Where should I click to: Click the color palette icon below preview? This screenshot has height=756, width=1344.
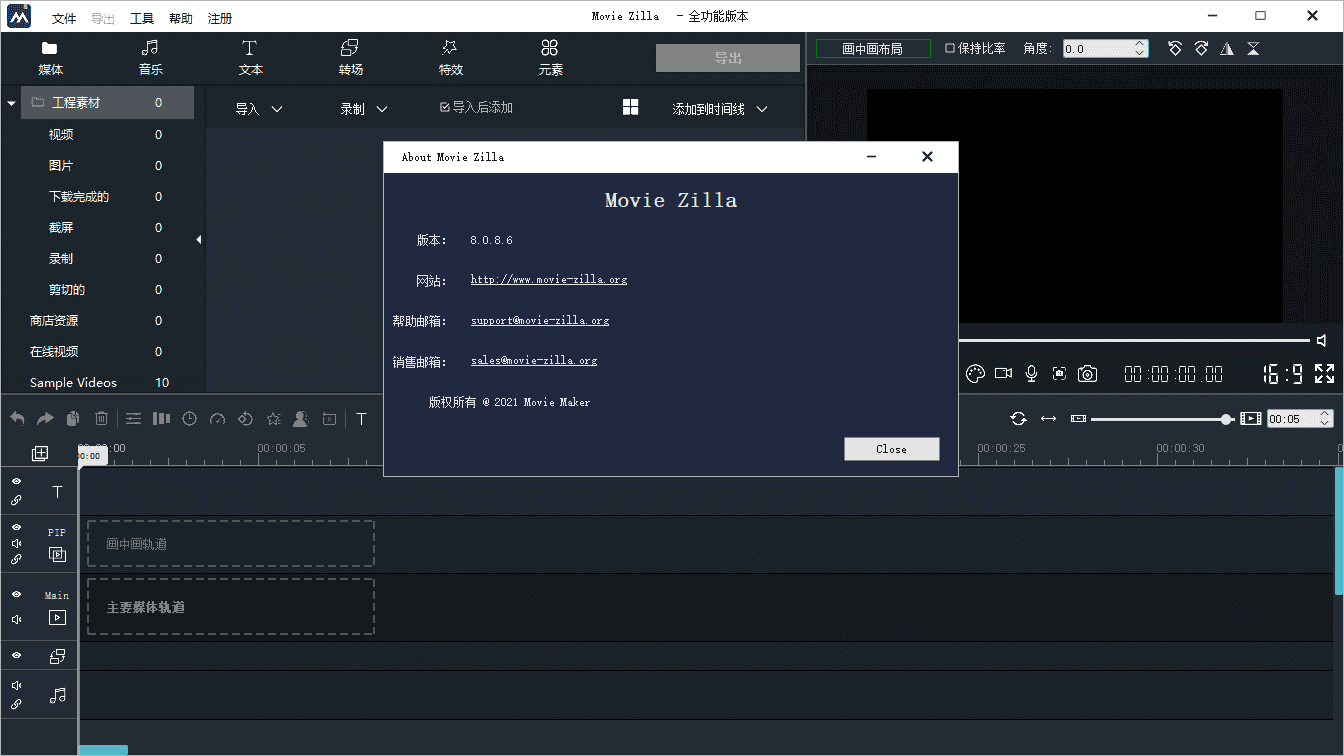point(975,374)
